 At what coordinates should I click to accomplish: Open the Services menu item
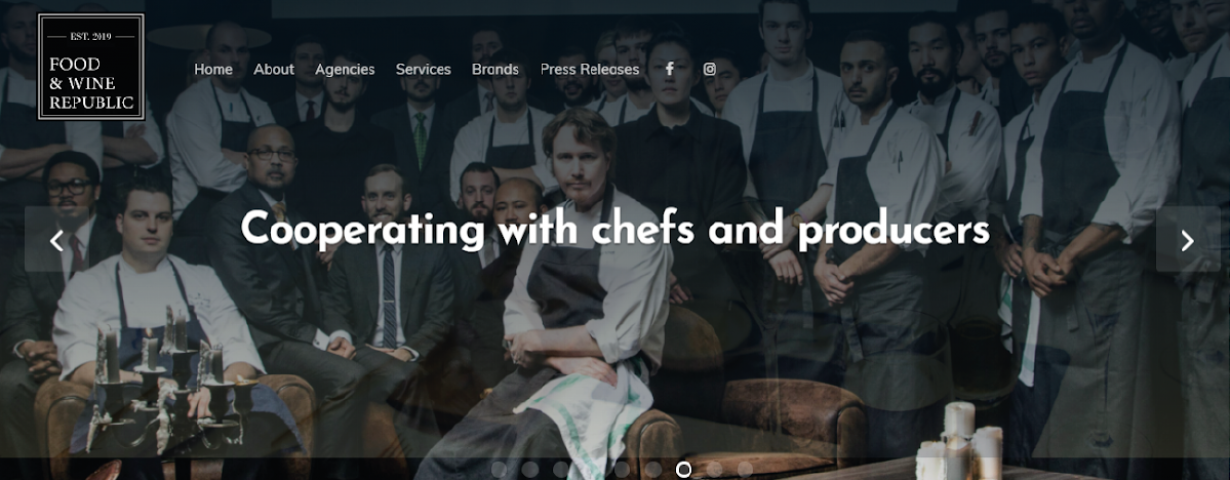pyautogui.click(x=423, y=69)
